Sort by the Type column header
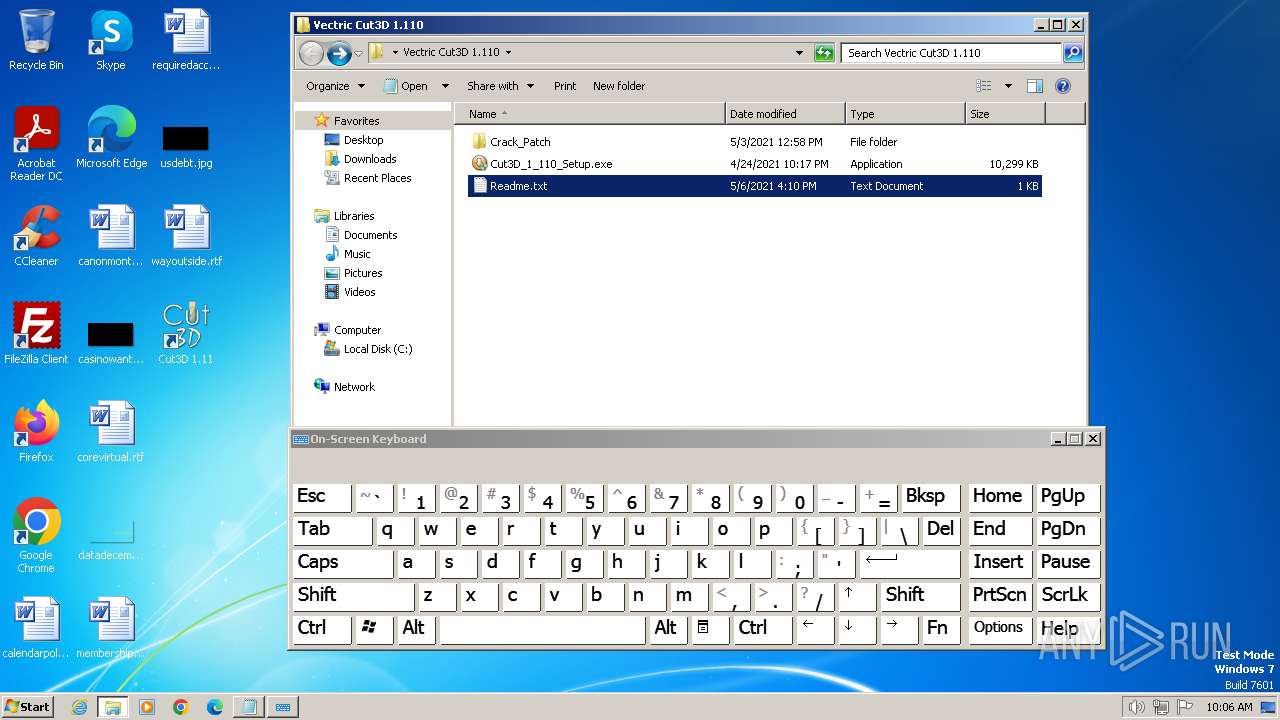The width and height of the screenshot is (1280, 720). 906,114
